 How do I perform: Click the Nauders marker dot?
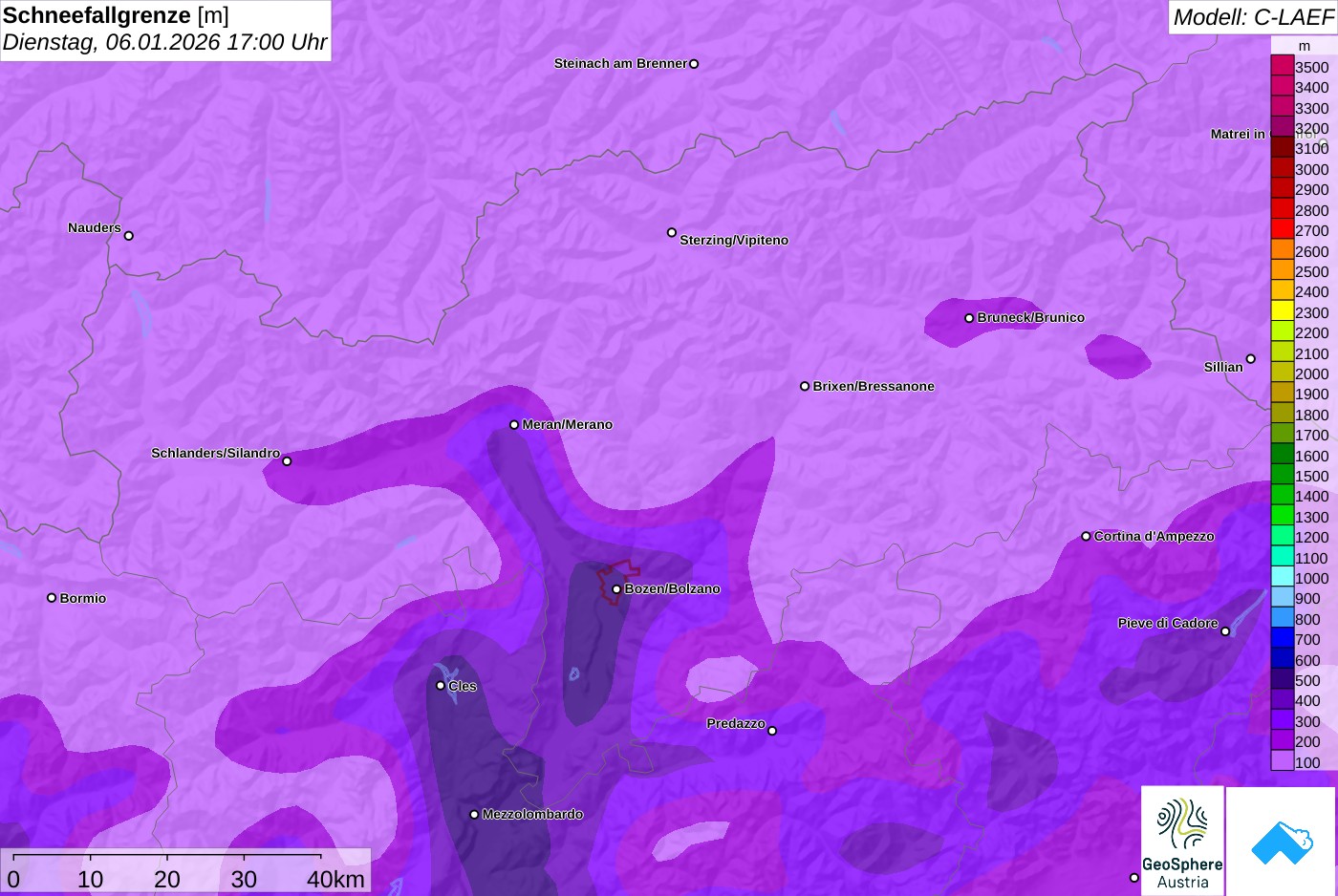tap(129, 236)
